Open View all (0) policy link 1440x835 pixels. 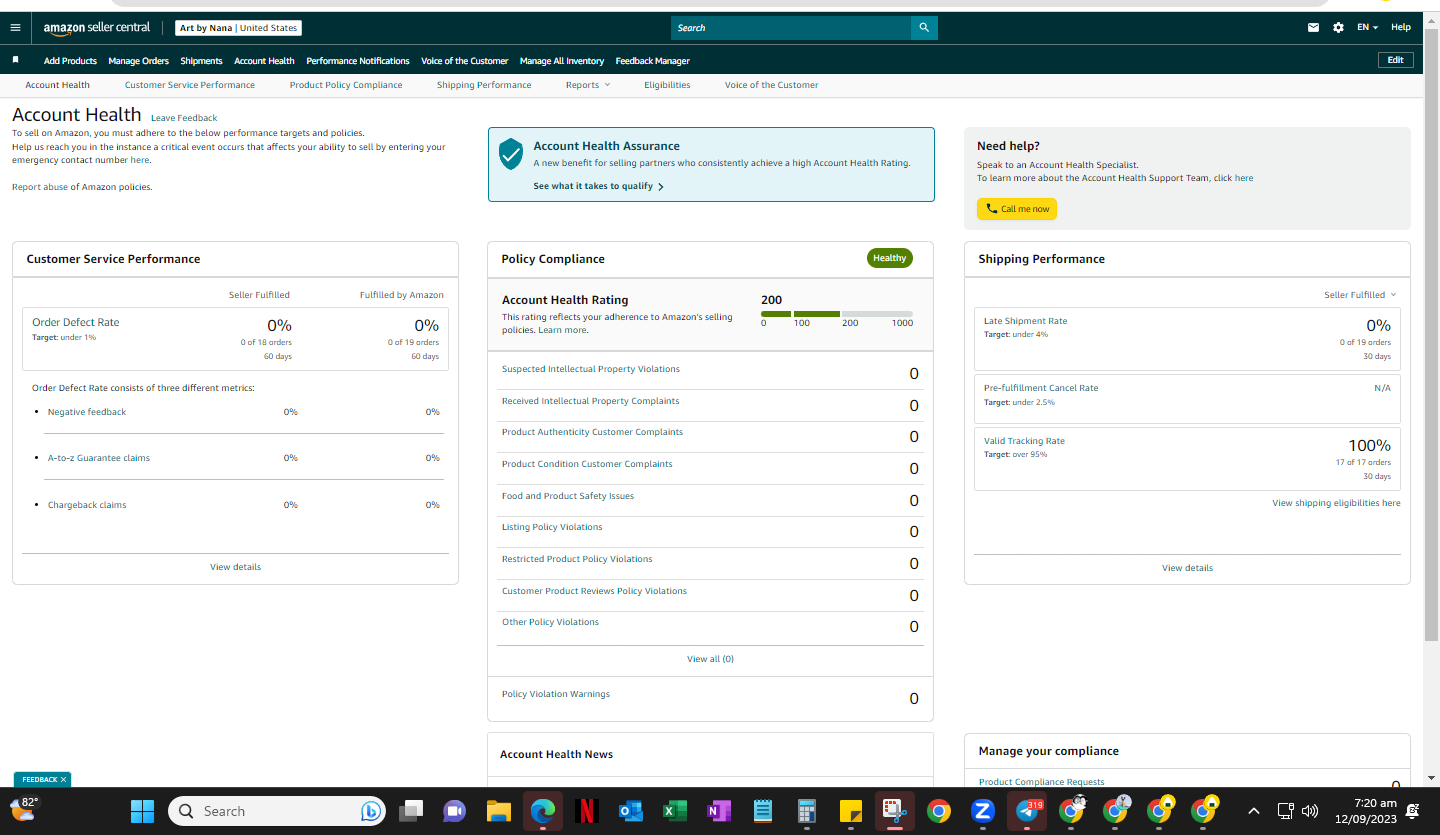[710, 659]
